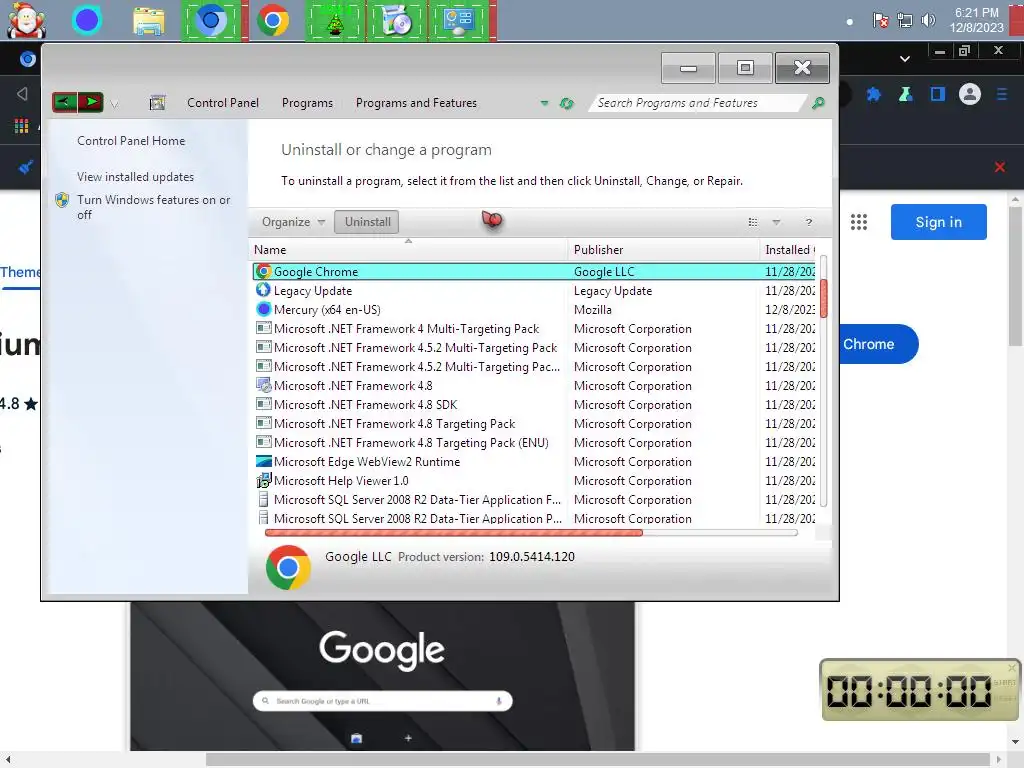Open Turn Windows features on or off

(153, 207)
